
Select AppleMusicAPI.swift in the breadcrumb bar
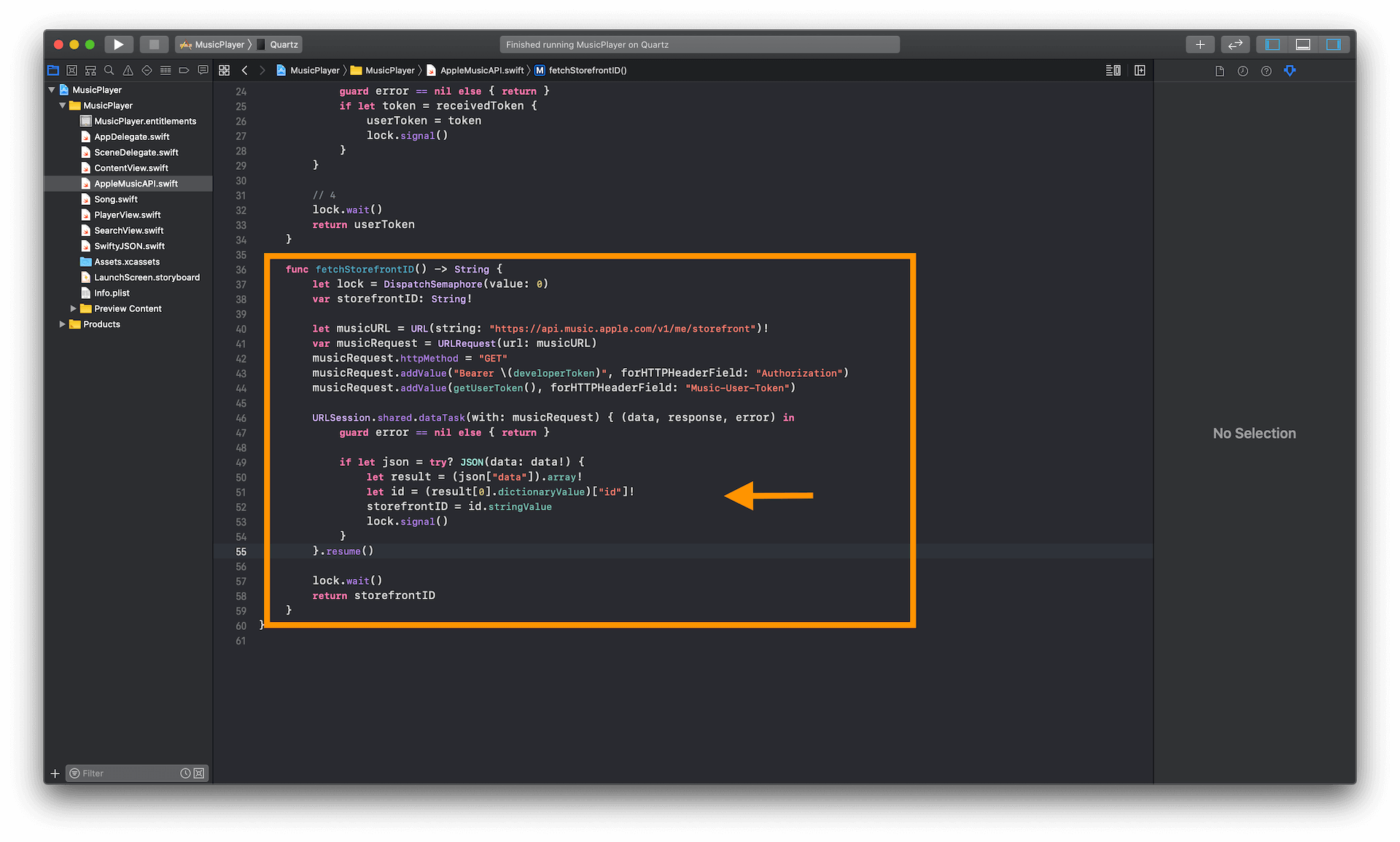(x=482, y=70)
